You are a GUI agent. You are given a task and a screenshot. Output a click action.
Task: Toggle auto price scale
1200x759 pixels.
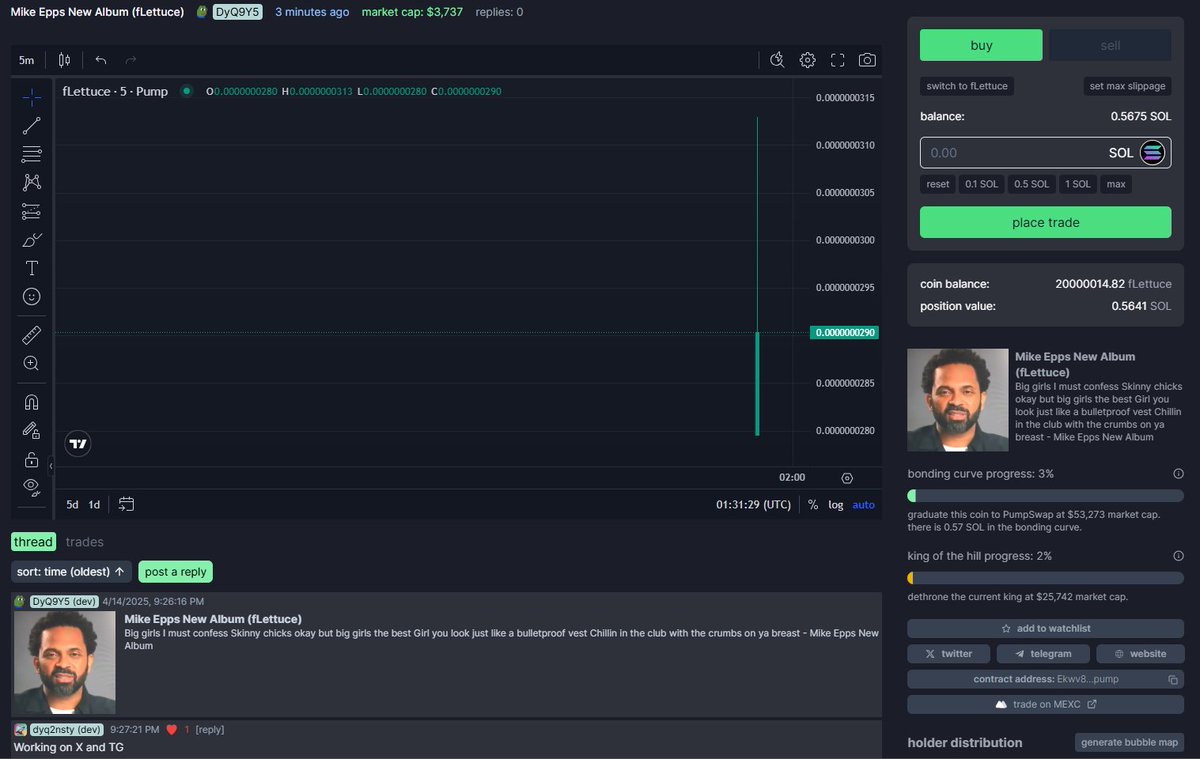click(864, 505)
